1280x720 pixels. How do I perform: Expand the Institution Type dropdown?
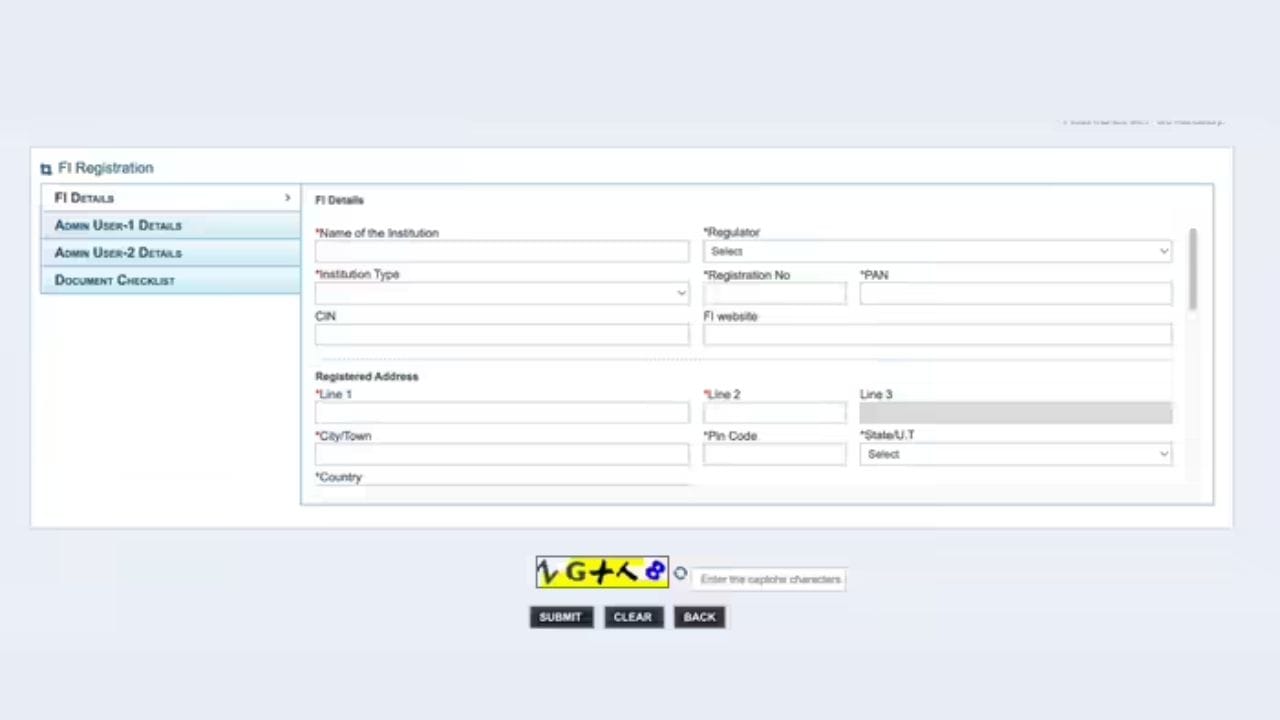pos(501,293)
